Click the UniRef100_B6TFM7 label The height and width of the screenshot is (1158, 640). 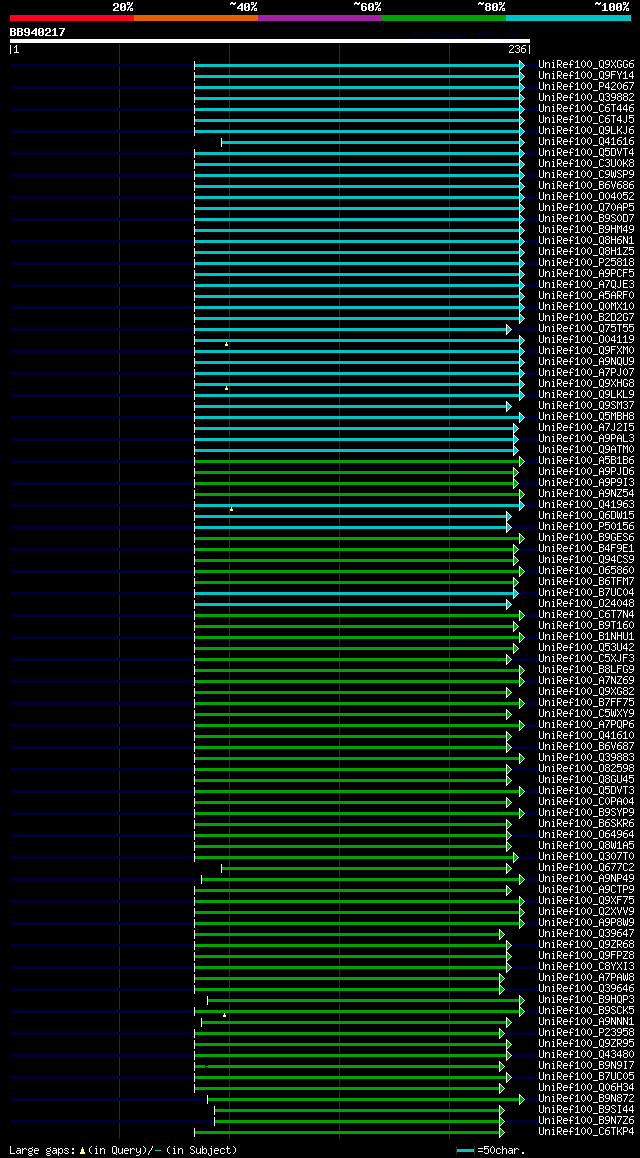(586, 582)
